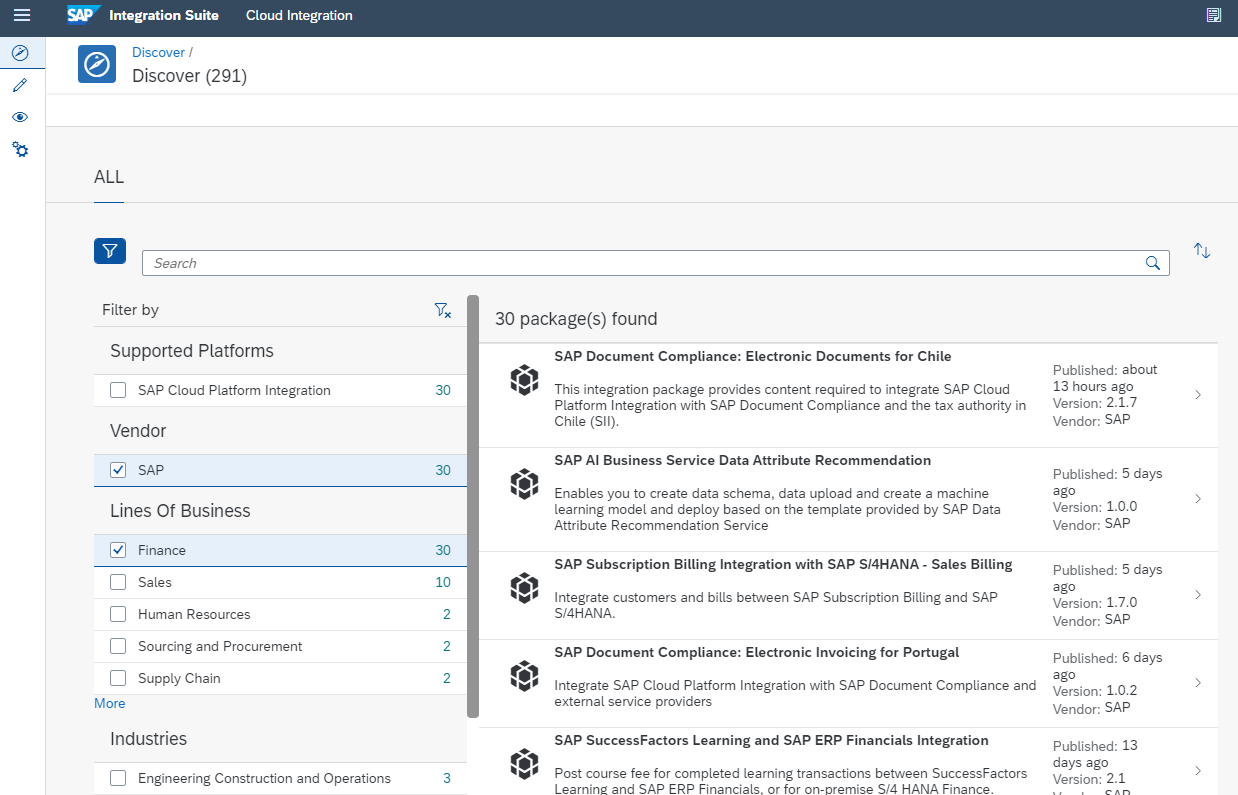
Task: Check the Human Resources checkbox
Action: [x=118, y=614]
